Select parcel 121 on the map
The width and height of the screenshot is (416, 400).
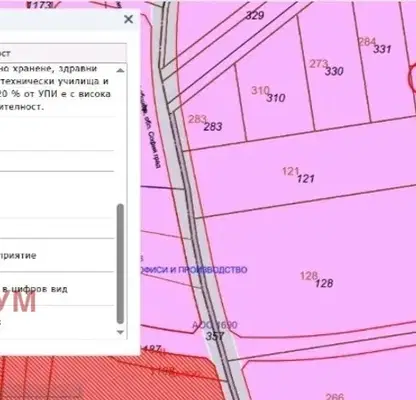click(x=306, y=179)
